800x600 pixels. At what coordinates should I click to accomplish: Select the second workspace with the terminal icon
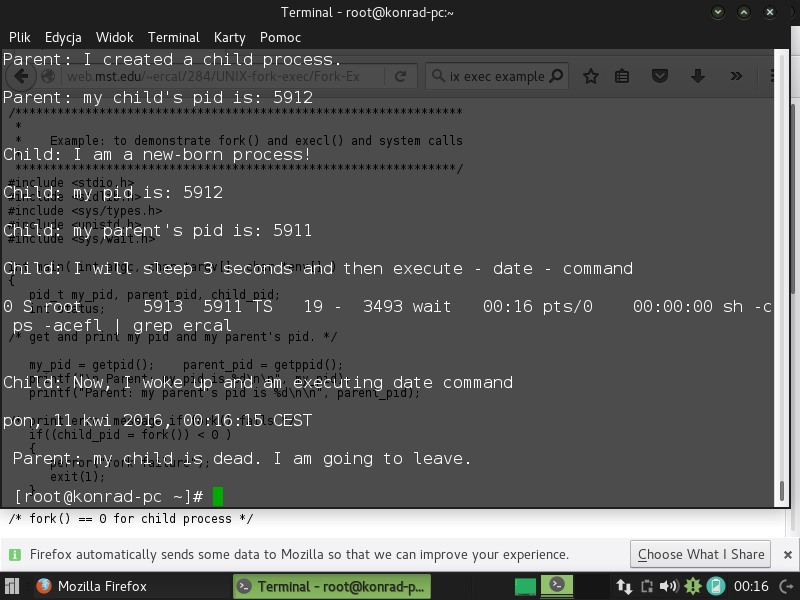(x=557, y=586)
